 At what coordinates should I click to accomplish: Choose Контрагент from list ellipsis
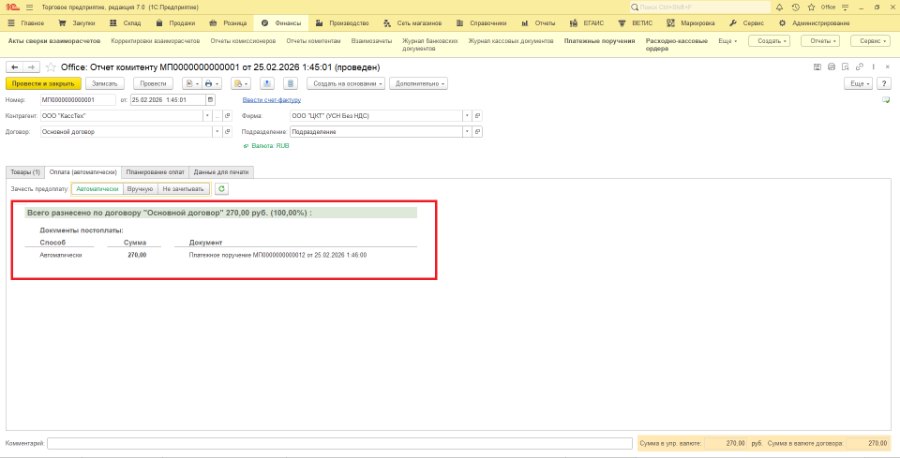coord(218,116)
